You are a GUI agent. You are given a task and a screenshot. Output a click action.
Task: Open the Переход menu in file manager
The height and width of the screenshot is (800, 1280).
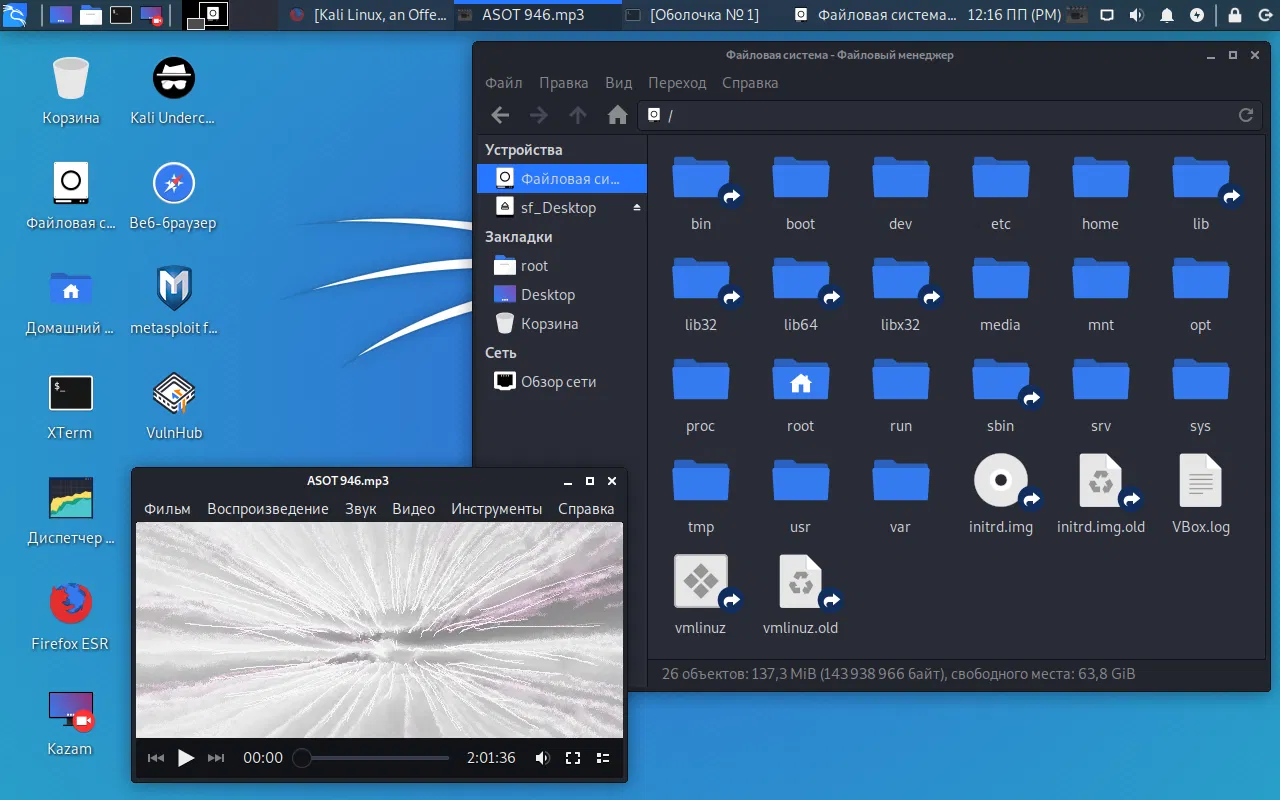point(677,83)
